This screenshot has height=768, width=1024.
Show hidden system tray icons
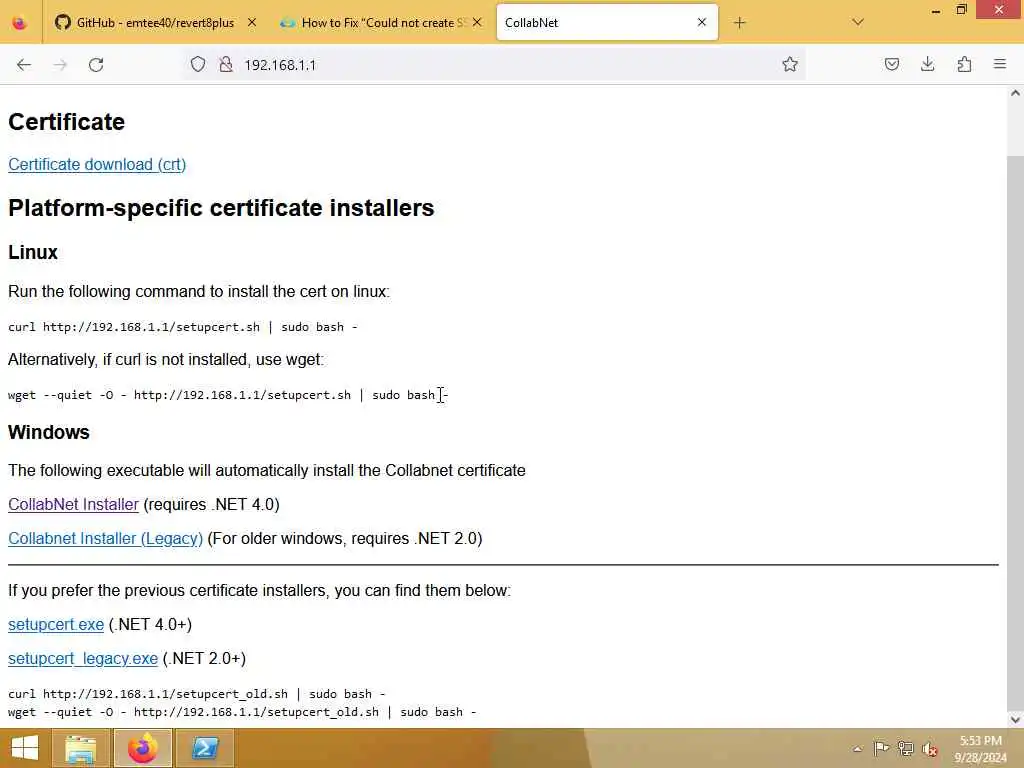tap(857, 749)
